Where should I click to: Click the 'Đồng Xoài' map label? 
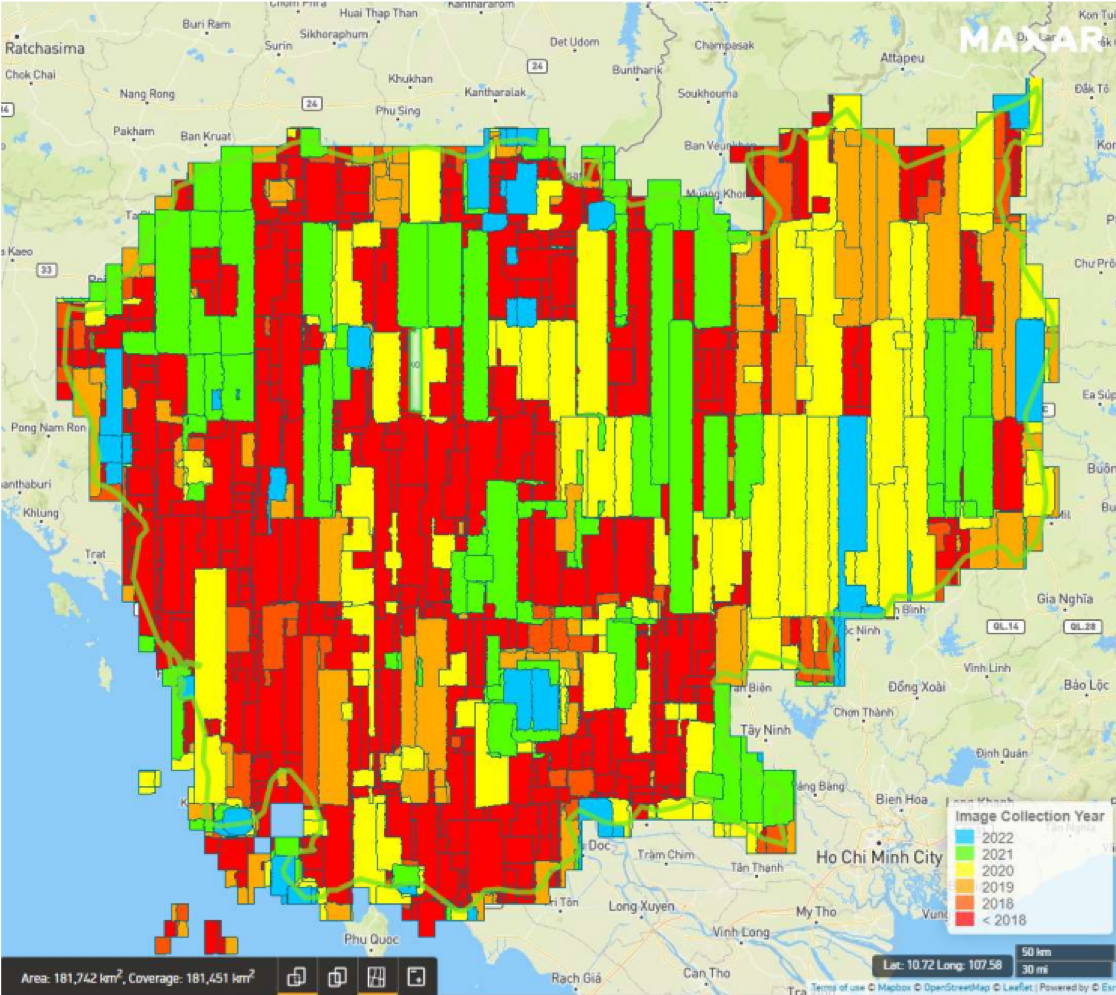[917, 687]
